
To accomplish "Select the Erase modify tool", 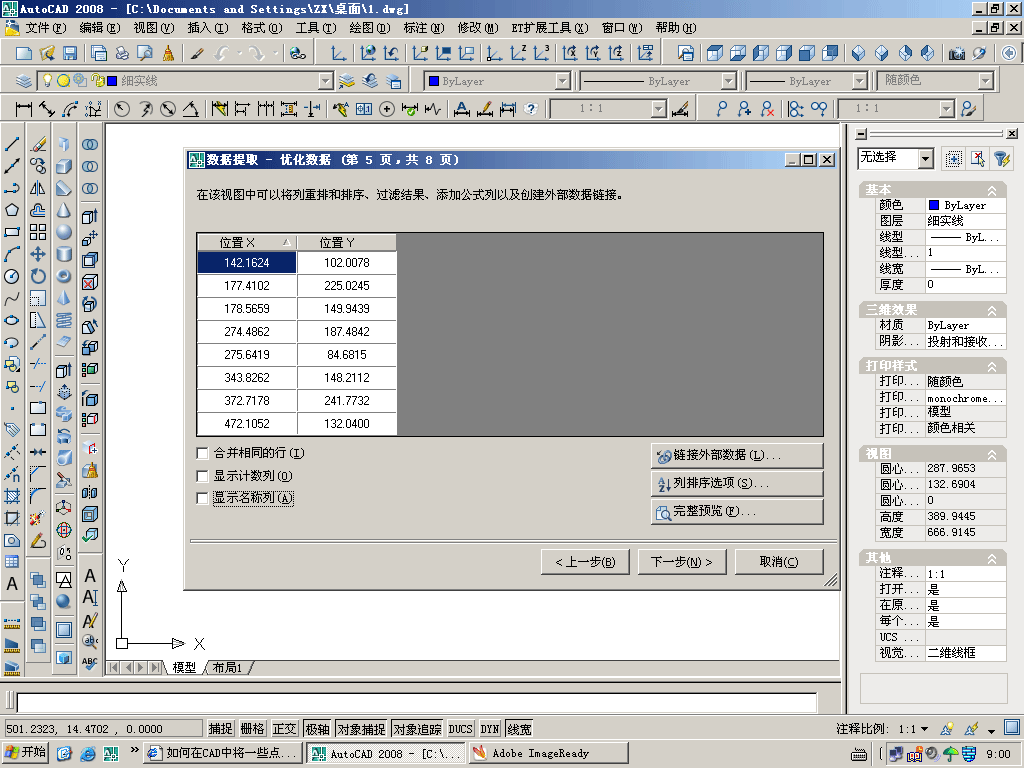I will pos(38,144).
